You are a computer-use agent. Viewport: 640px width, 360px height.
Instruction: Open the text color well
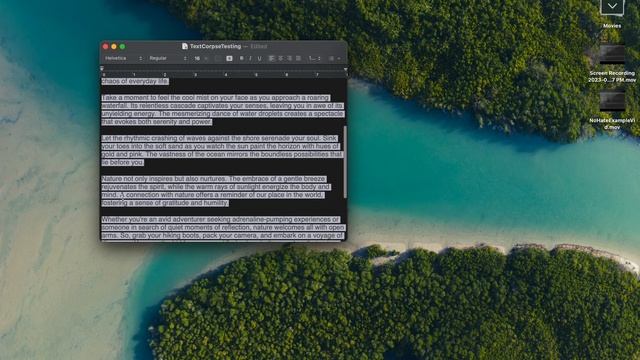[218, 58]
